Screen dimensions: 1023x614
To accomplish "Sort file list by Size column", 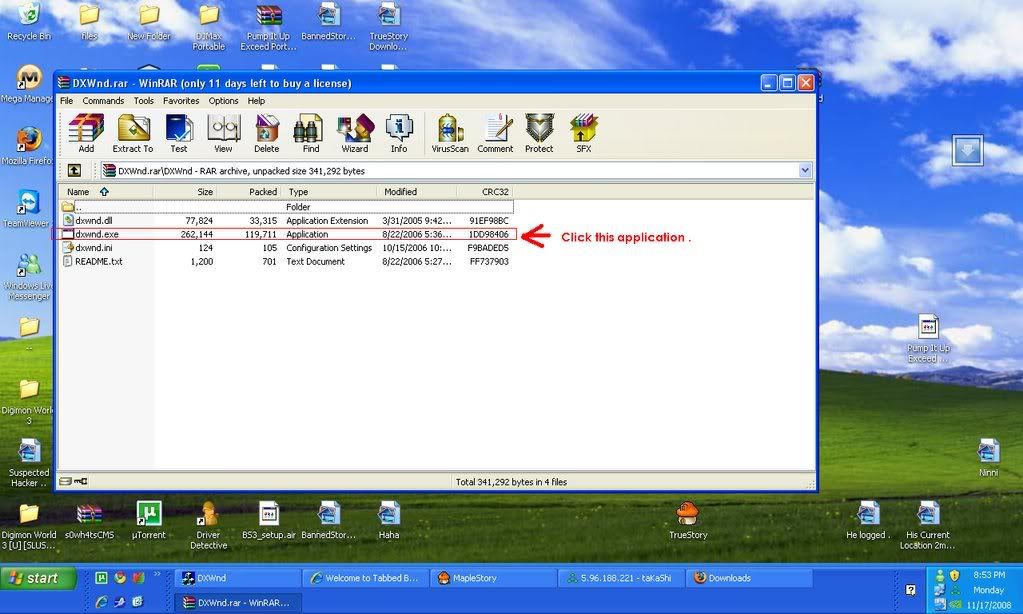I will click(185, 191).
